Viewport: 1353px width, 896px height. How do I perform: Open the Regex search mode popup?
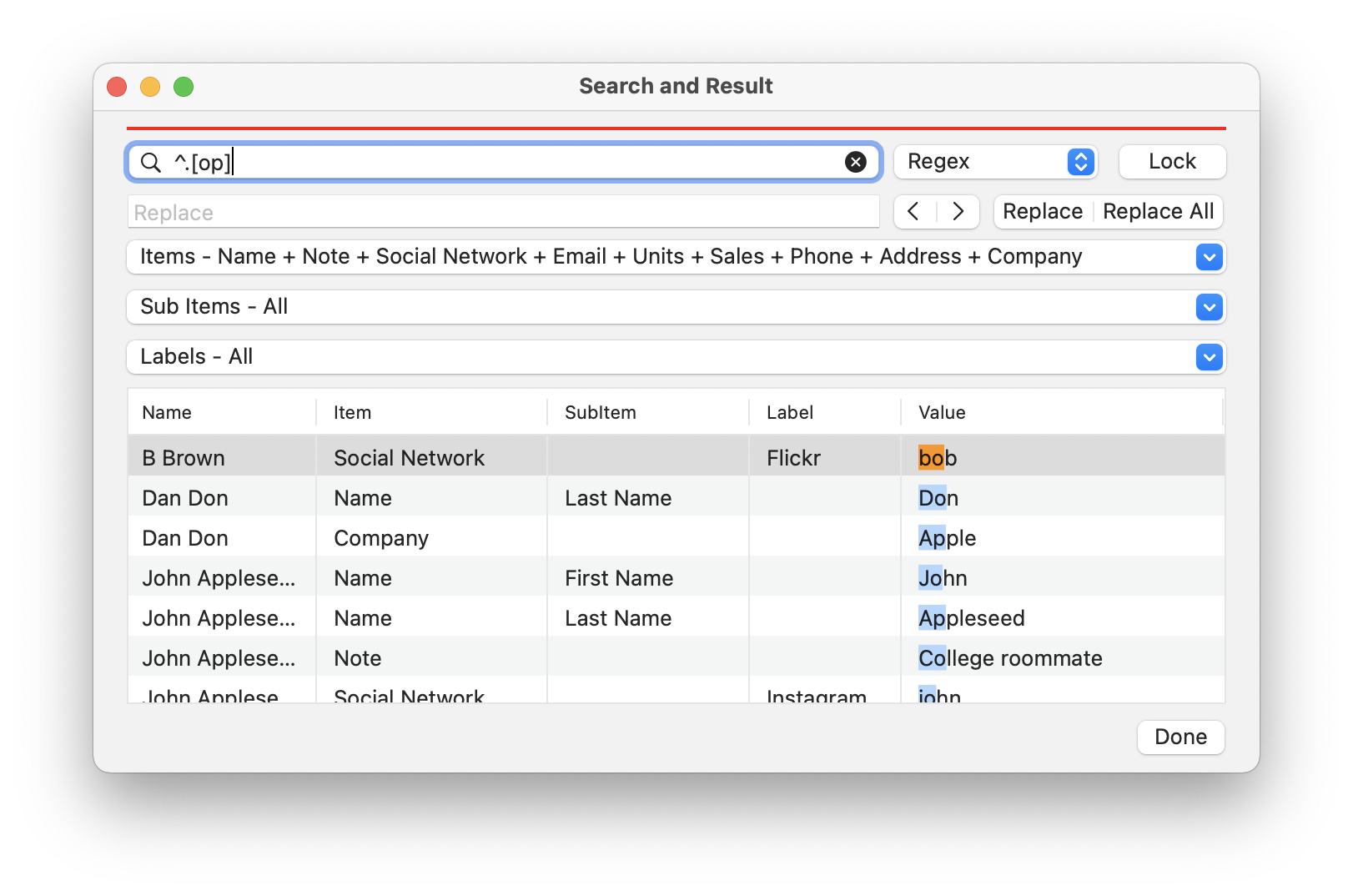pyautogui.click(x=995, y=162)
